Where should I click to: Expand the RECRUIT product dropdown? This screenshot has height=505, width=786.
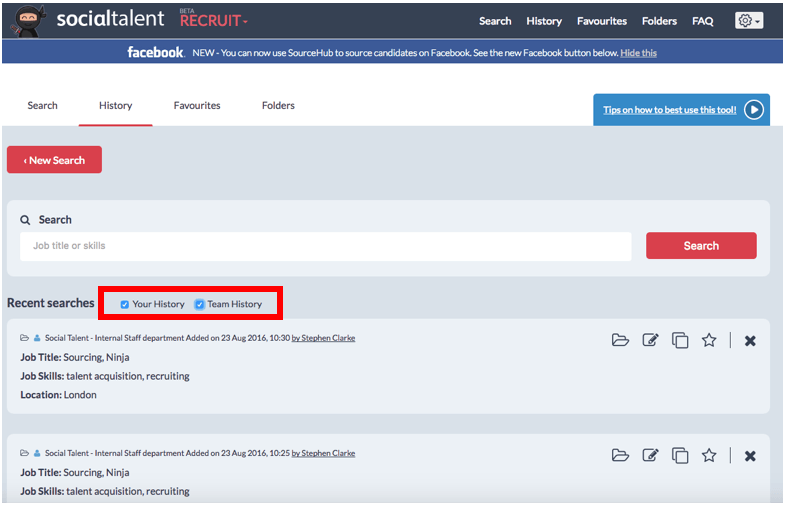pyautogui.click(x=214, y=21)
